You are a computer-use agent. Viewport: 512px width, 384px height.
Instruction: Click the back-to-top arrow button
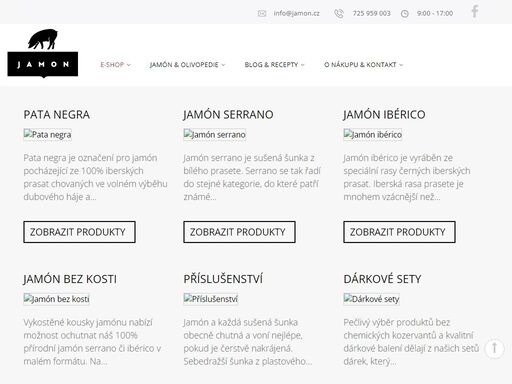click(494, 348)
